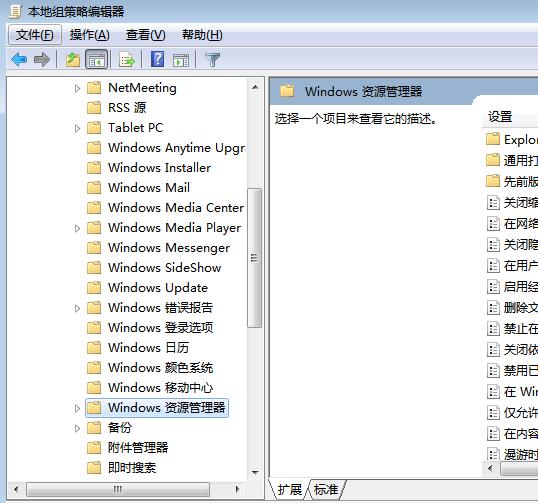The image size is (538, 503).
Task: Open Help via question mark icon
Action: (157, 59)
